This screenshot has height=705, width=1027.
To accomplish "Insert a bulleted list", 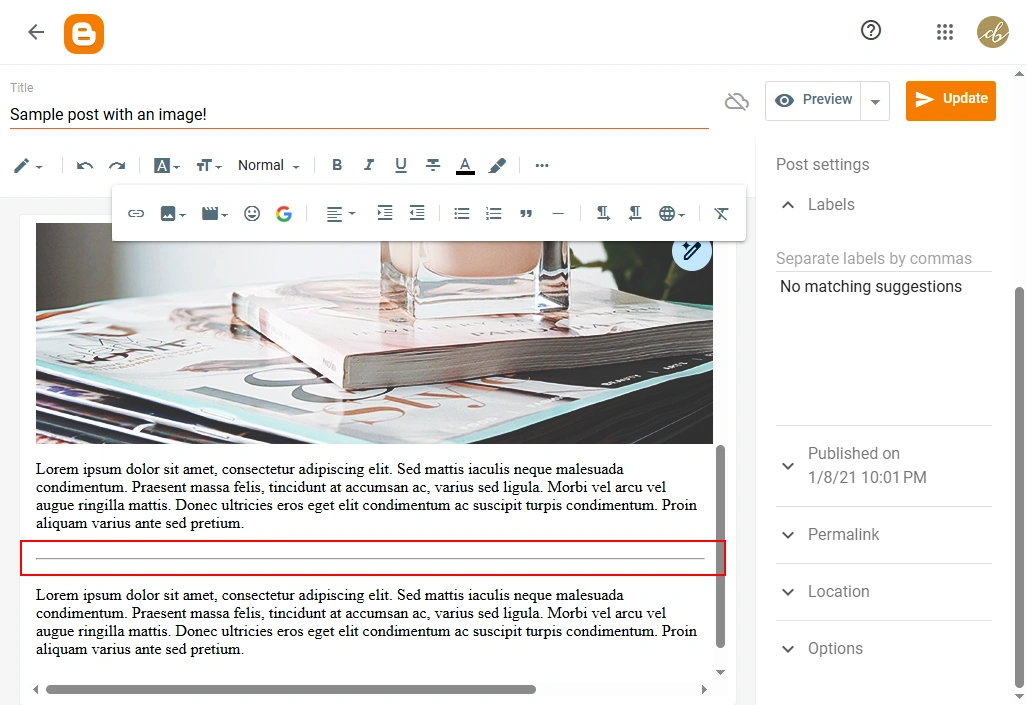I will 461,213.
